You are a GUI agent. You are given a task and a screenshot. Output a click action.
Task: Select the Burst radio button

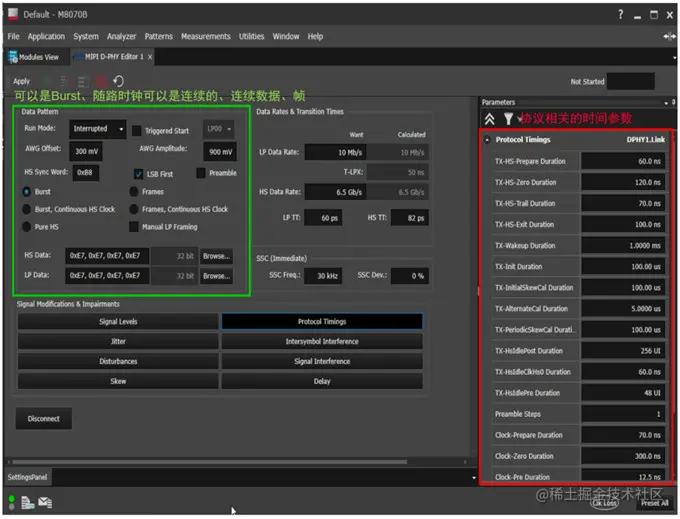tap(27, 192)
